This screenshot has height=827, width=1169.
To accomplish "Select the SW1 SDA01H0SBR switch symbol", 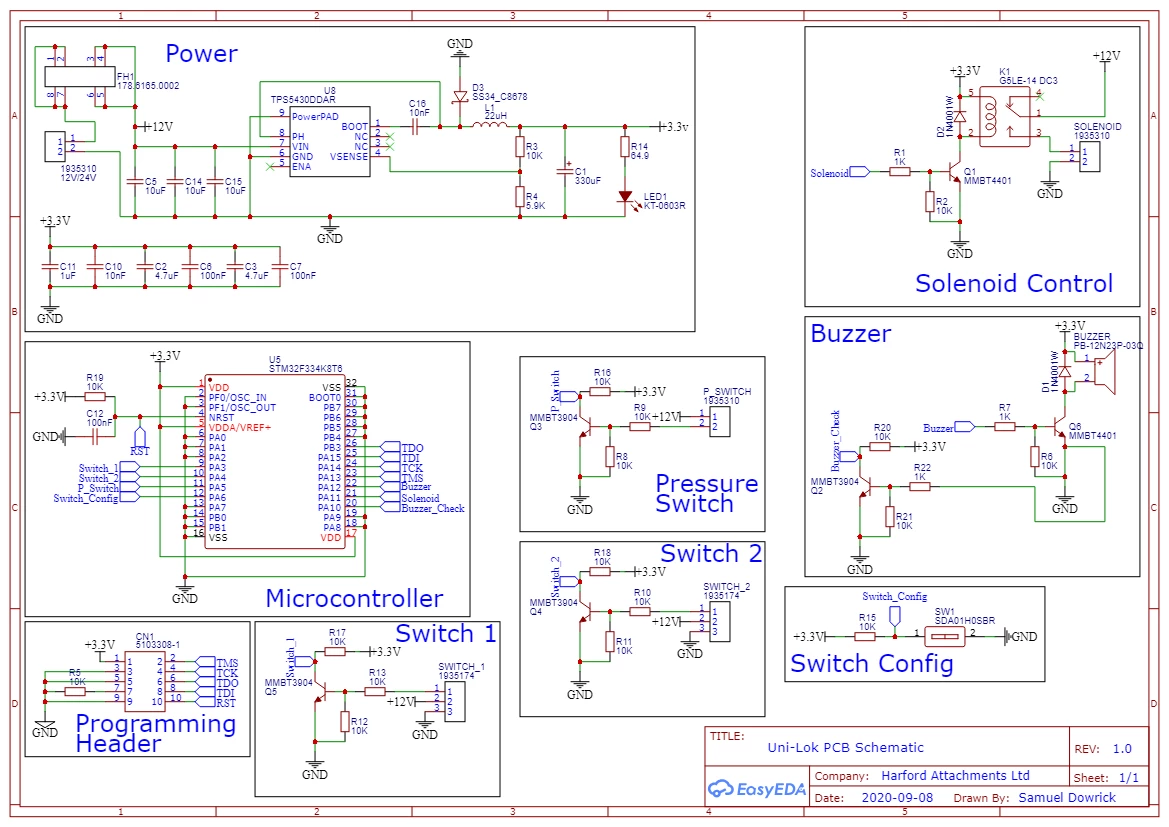I will pyautogui.click(x=945, y=636).
